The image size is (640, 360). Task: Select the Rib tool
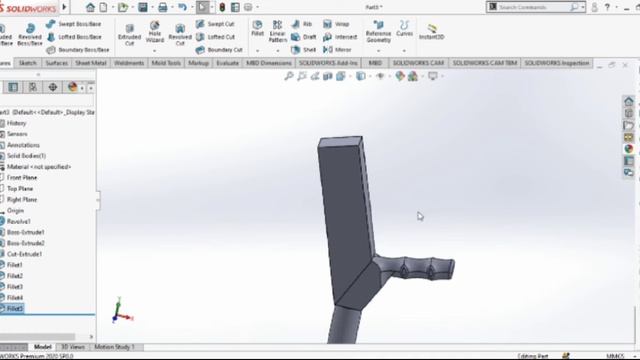[x=302, y=24]
